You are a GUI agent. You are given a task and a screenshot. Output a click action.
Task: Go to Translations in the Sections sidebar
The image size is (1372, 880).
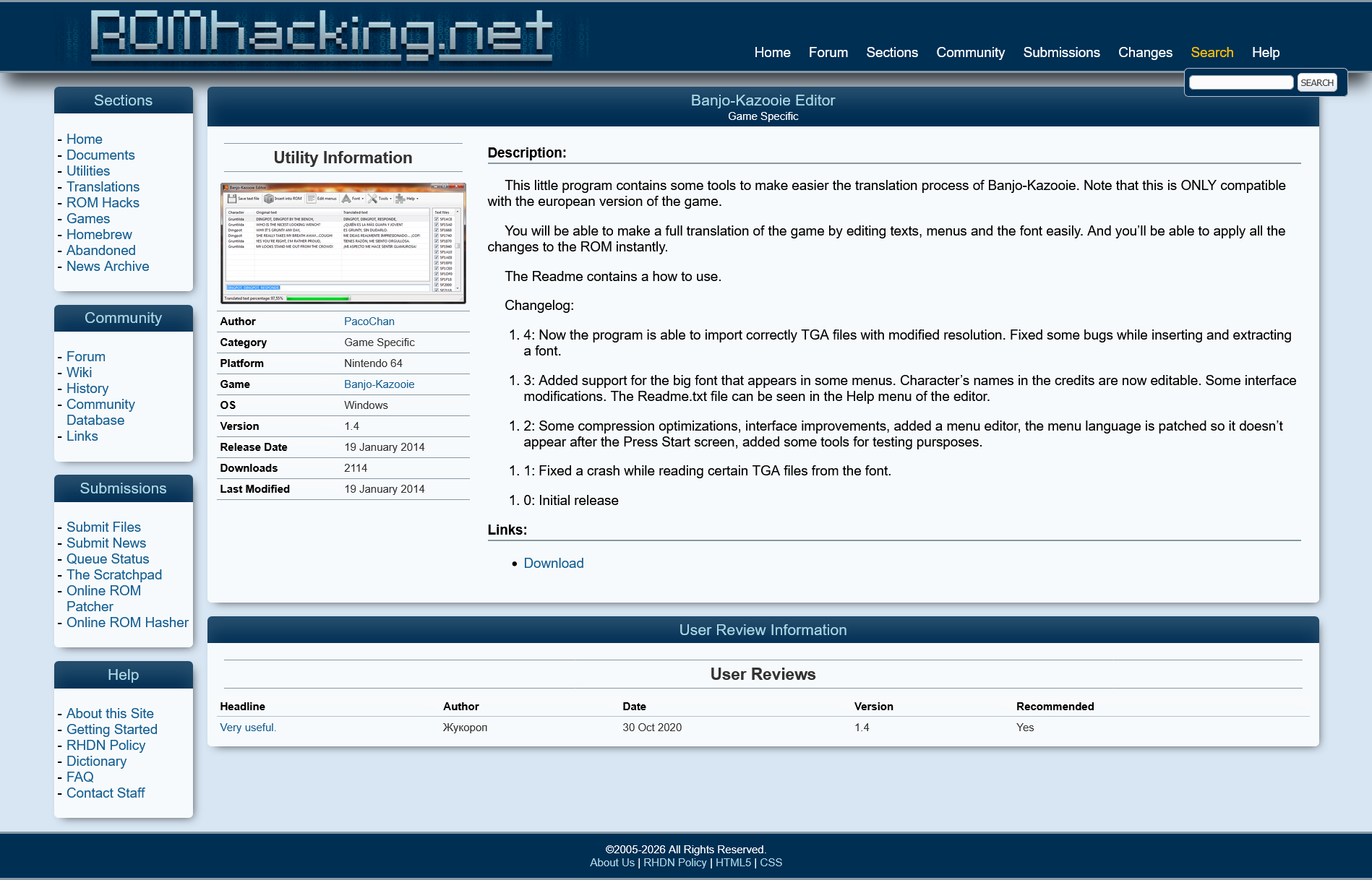point(103,187)
